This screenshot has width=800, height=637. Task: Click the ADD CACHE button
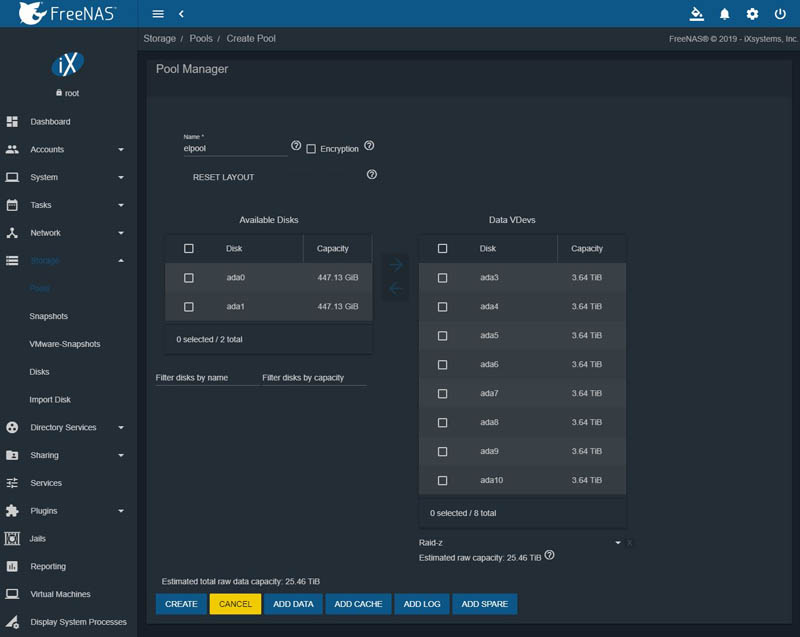pos(358,604)
